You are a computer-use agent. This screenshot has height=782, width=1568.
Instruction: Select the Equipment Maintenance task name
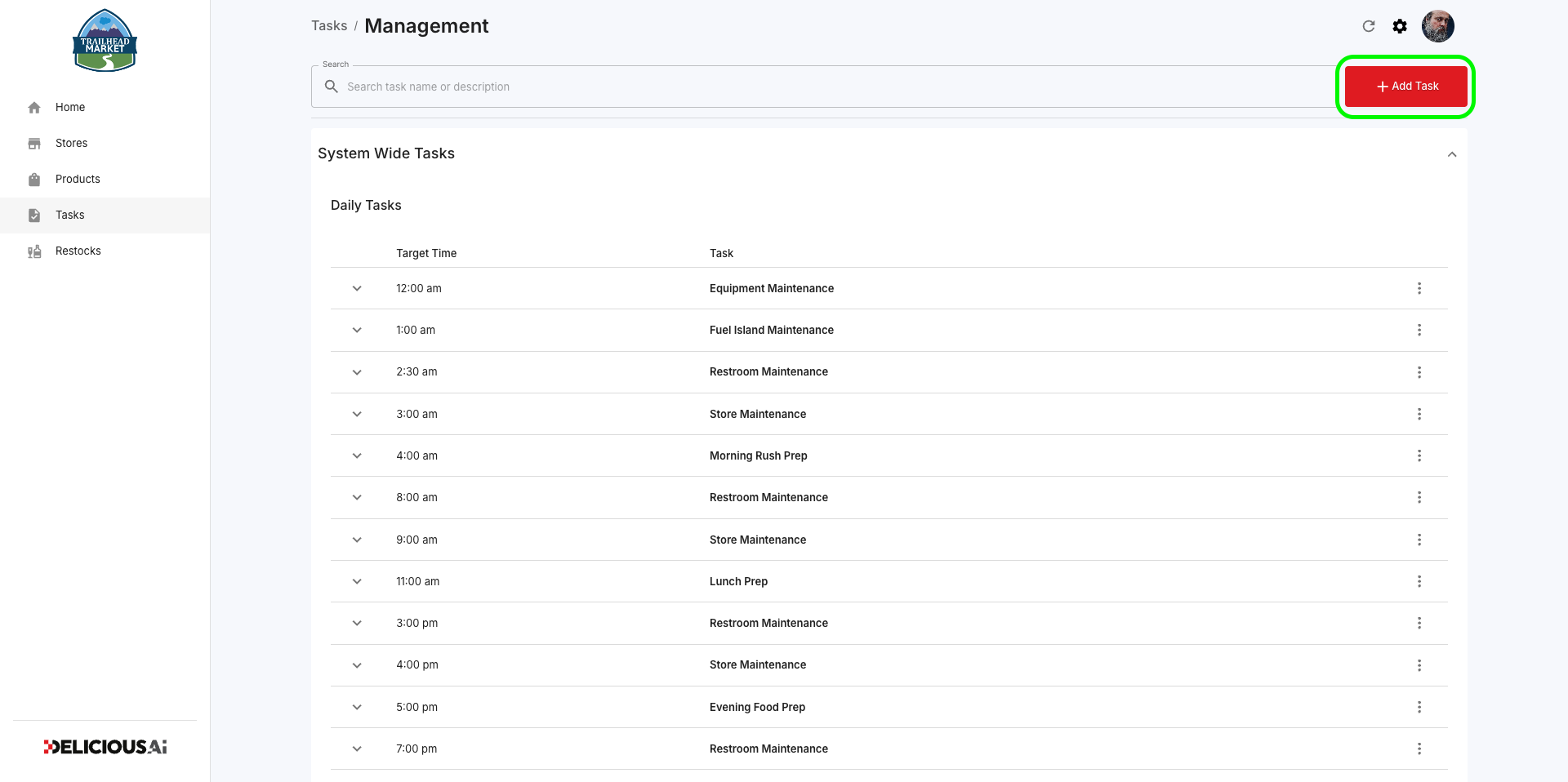772,288
